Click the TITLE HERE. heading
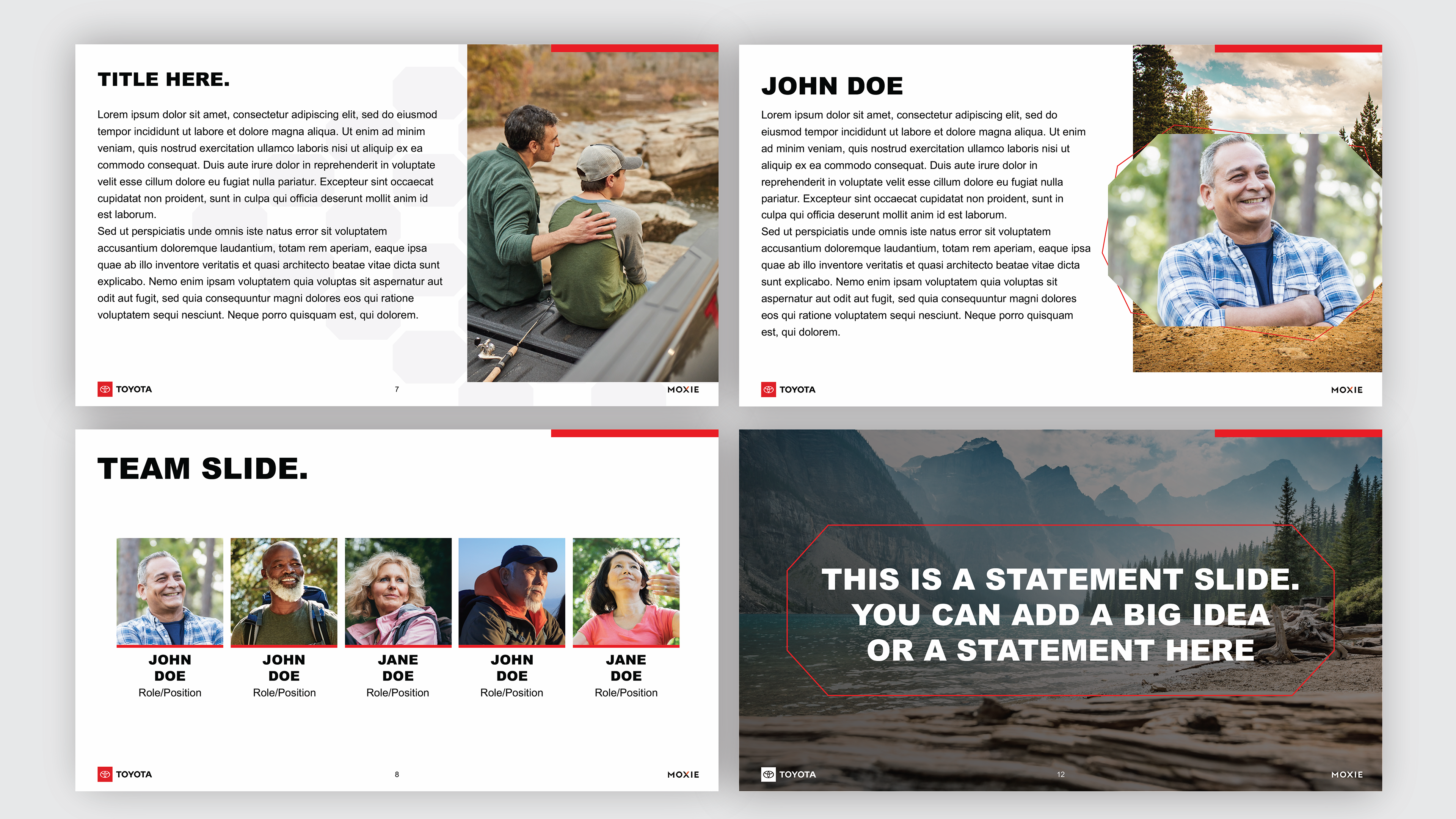This screenshot has height=819, width=1456. point(163,79)
